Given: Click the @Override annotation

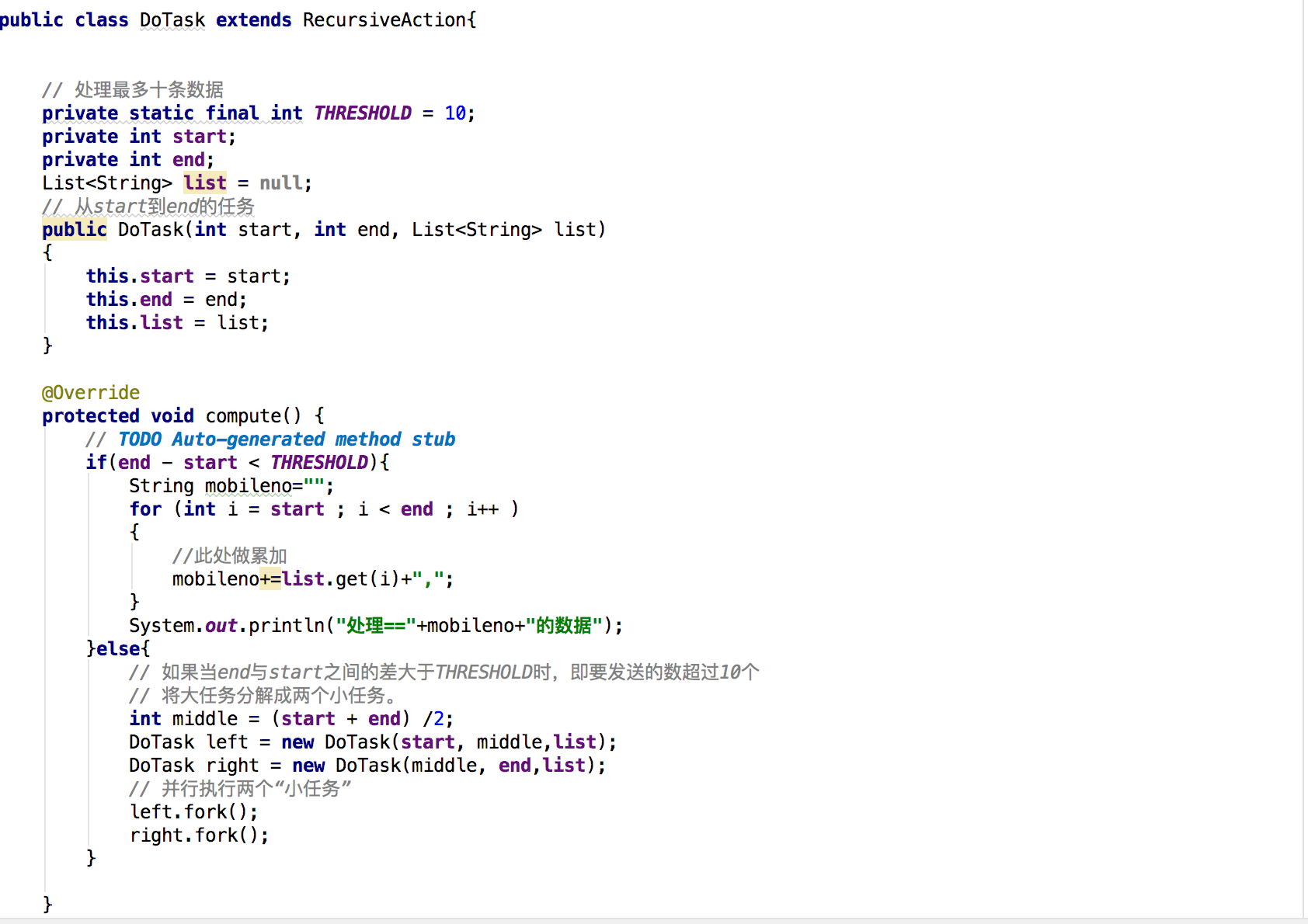Looking at the screenshot, I should (x=91, y=393).
